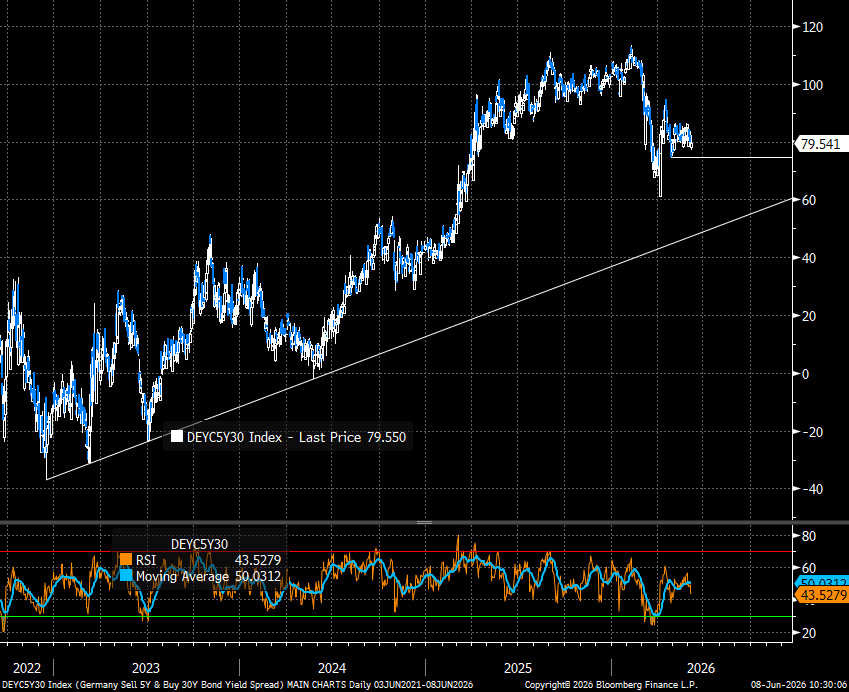
Task: Click the panel divider handle above the RSI pane
Action: pyautogui.click(x=424, y=523)
